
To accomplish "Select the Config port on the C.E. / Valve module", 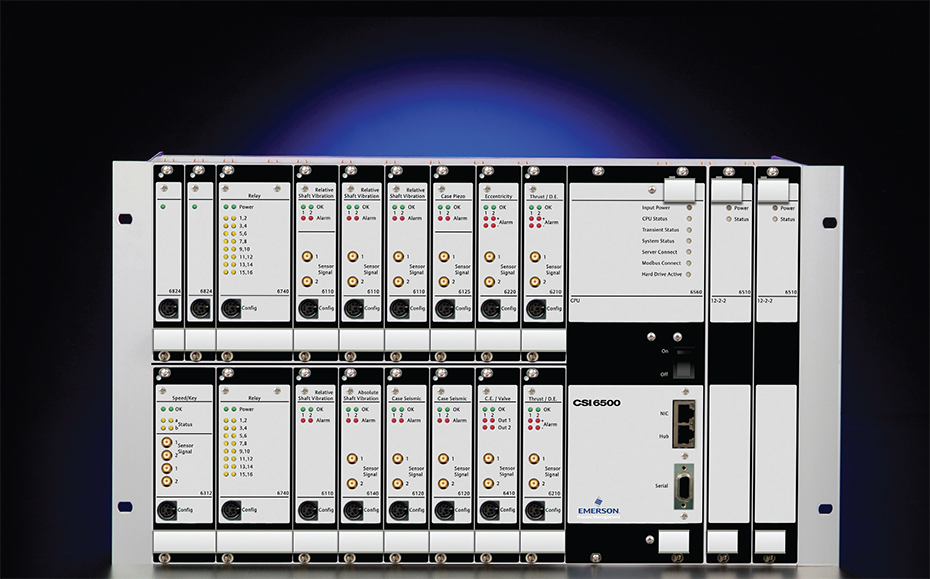I will pyautogui.click(x=489, y=510).
